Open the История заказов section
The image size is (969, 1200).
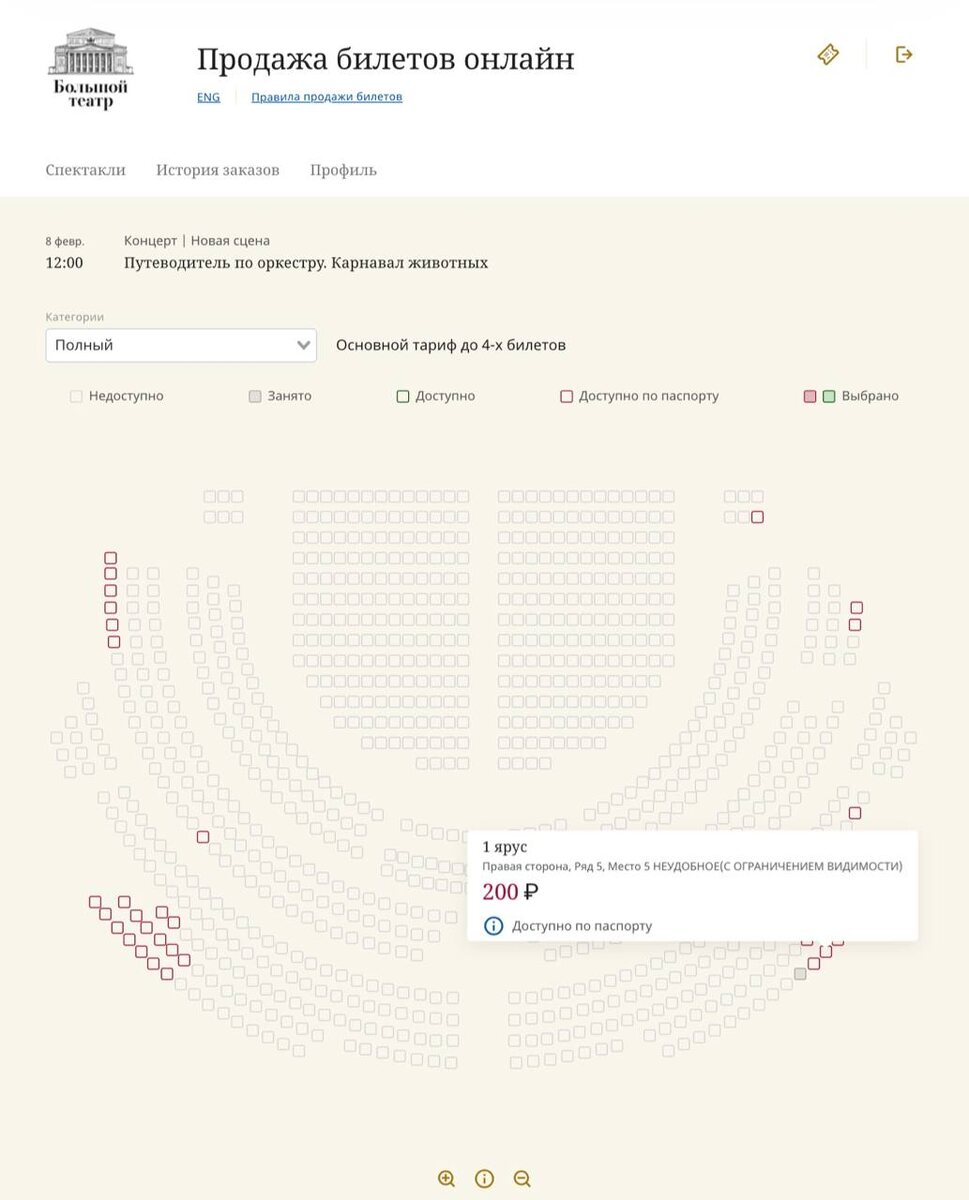click(x=218, y=170)
